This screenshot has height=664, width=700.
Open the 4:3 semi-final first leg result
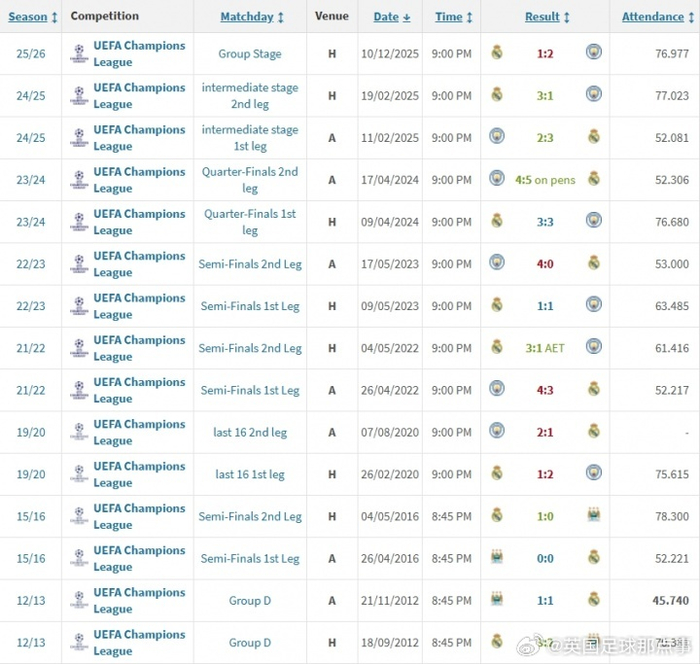pyautogui.click(x=545, y=390)
